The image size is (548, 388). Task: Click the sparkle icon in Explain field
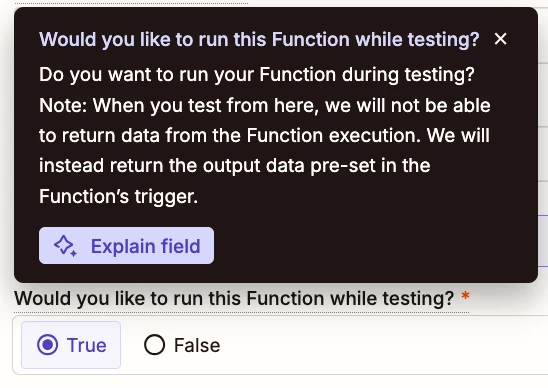pos(65,246)
